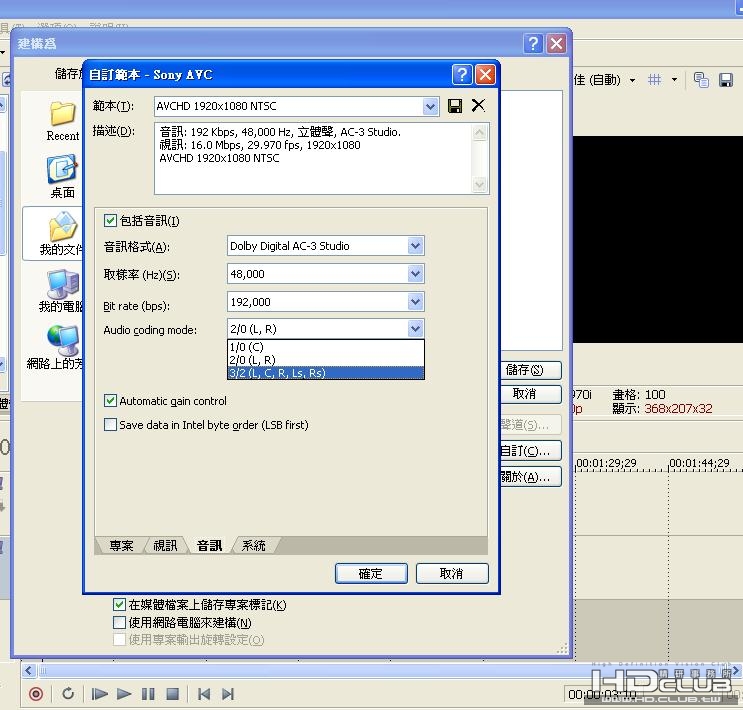Play from start in transport bar
The image size is (743, 710).
99,694
